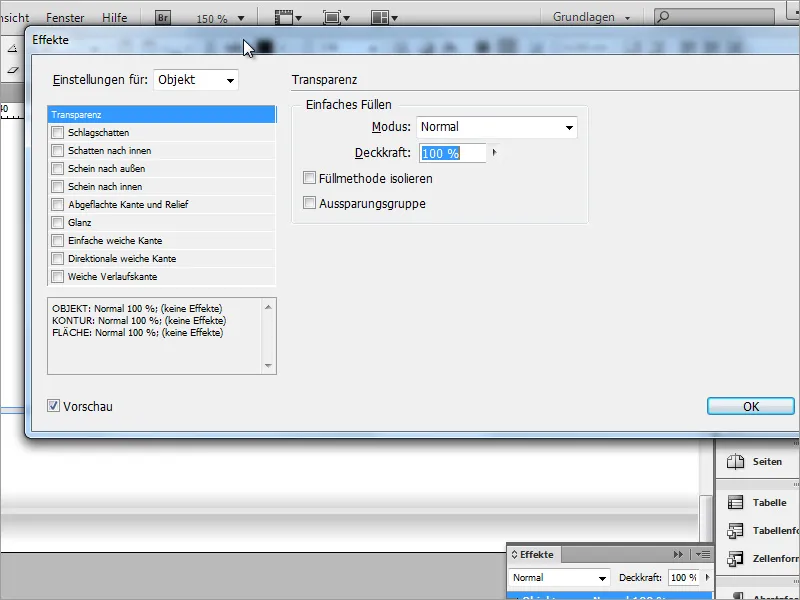
Task: Click the search magnifier icon
Action: pos(663,17)
